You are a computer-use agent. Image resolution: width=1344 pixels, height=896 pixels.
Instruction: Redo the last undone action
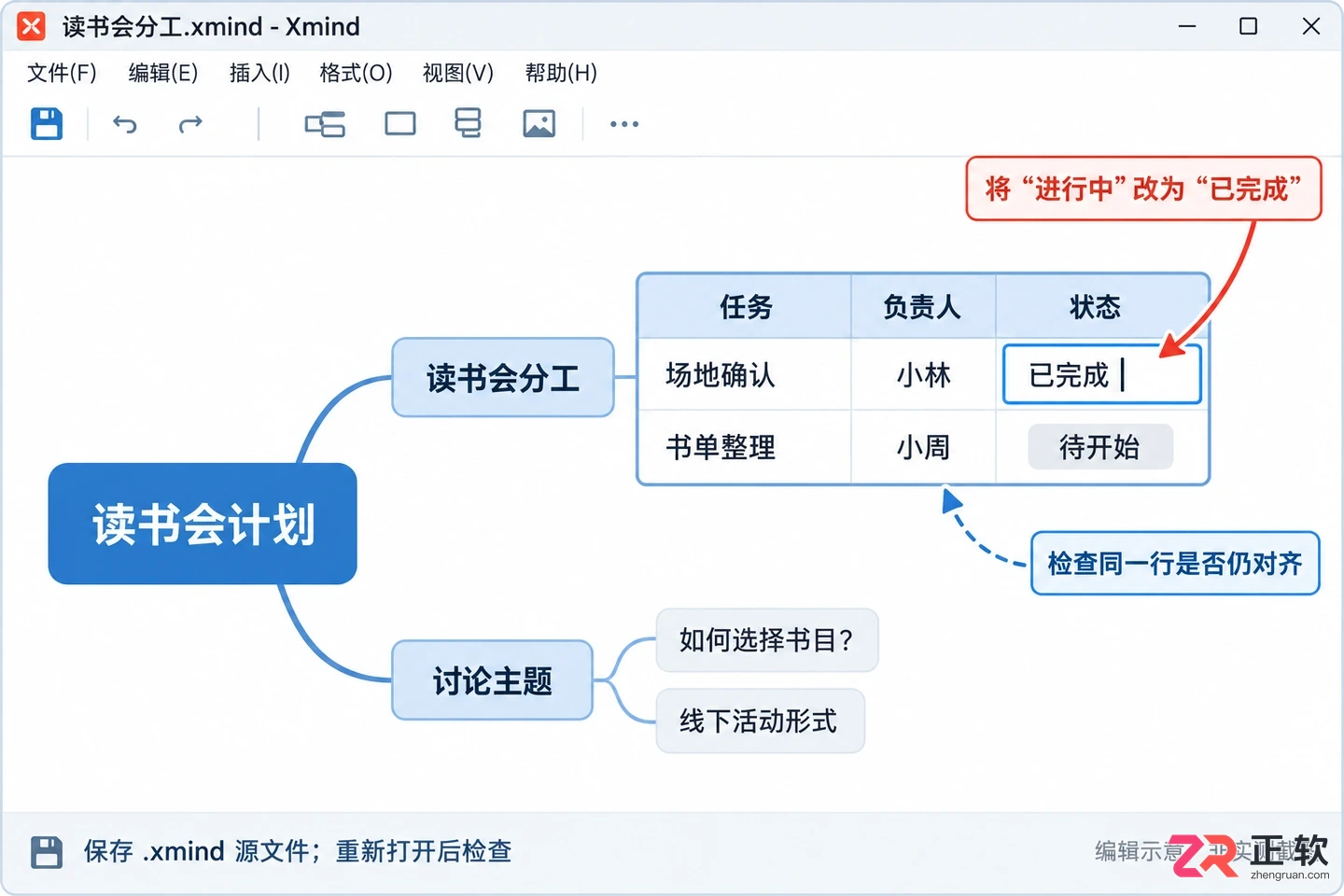coord(190,124)
